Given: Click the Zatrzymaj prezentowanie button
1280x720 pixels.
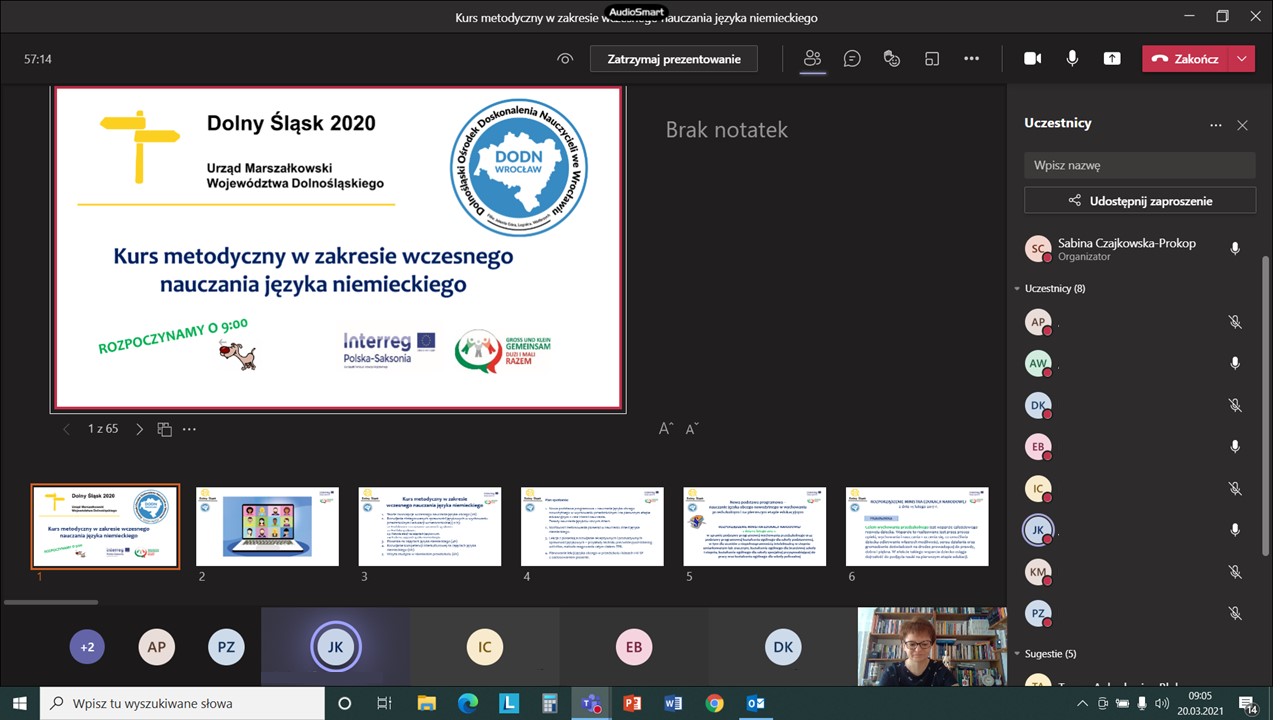Looking at the screenshot, I should [674, 59].
